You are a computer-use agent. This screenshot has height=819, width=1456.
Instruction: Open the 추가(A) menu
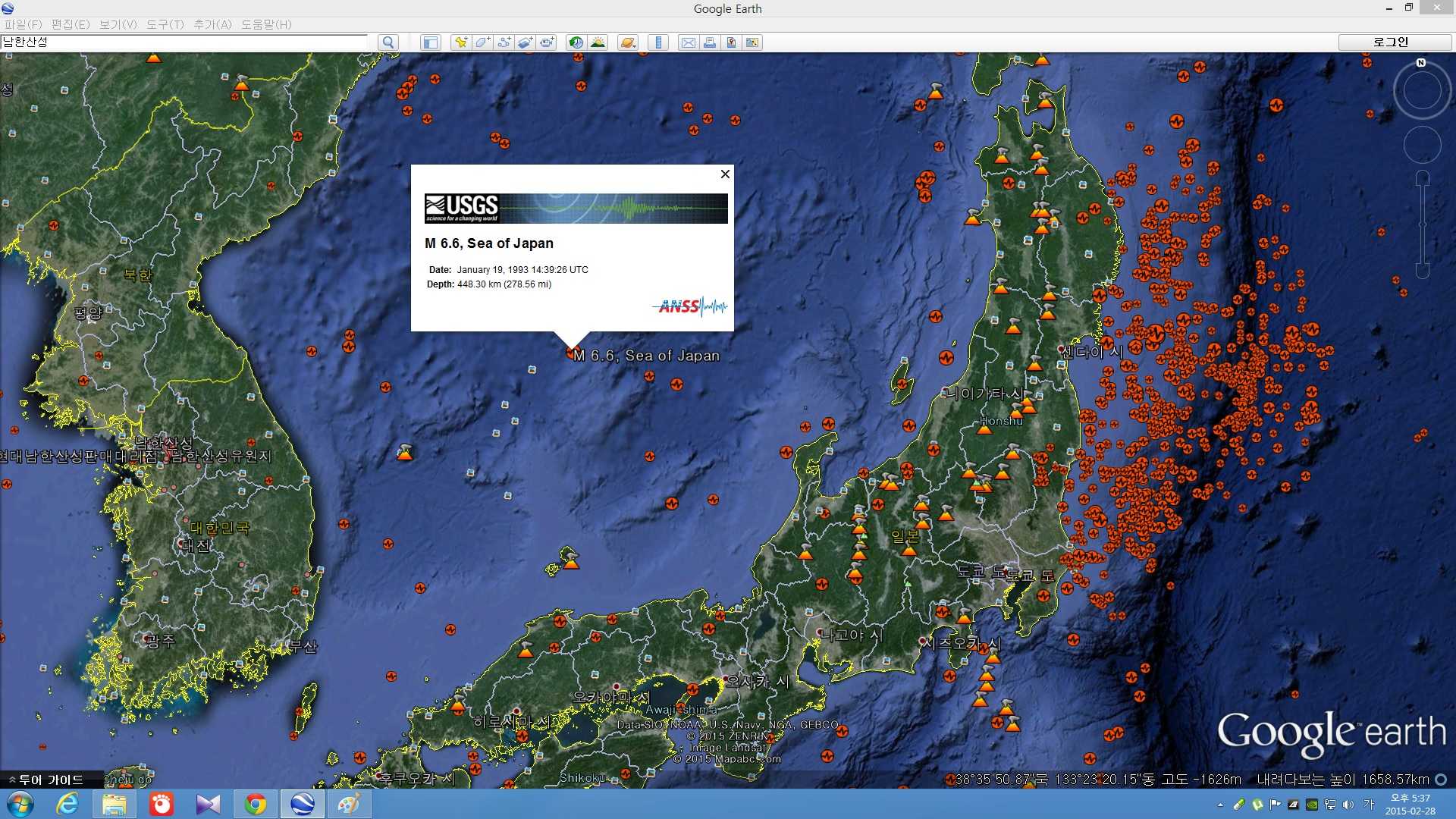click(213, 24)
